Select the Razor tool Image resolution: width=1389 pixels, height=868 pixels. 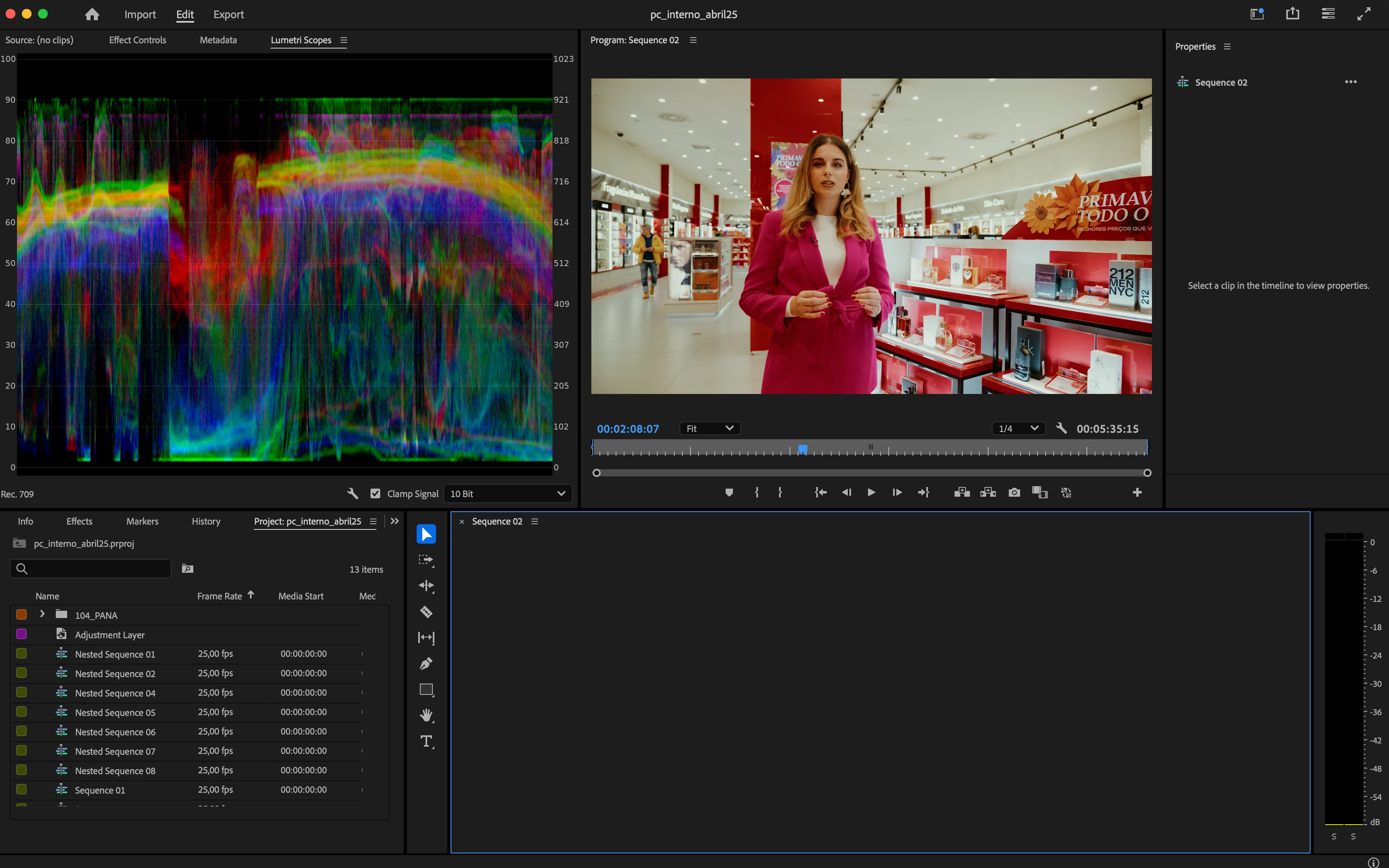click(x=426, y=612)
